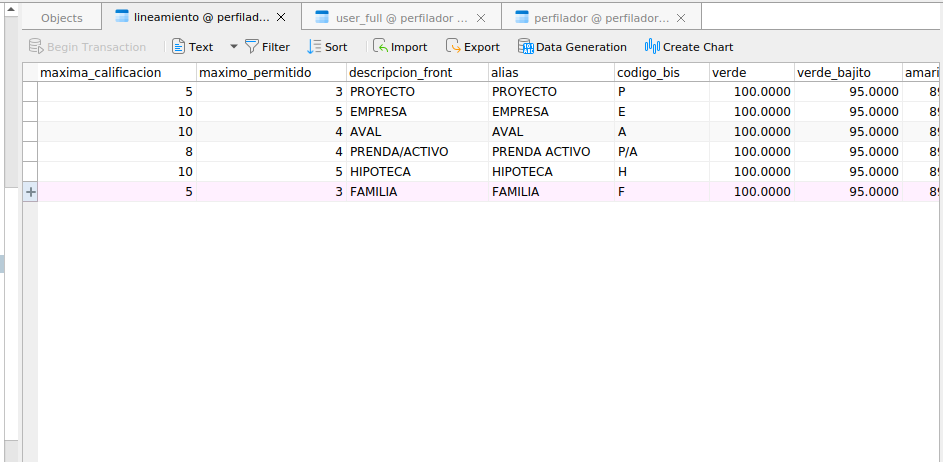Click the Sort toolbar icon

pyautogui.click(x=315, y=47)
